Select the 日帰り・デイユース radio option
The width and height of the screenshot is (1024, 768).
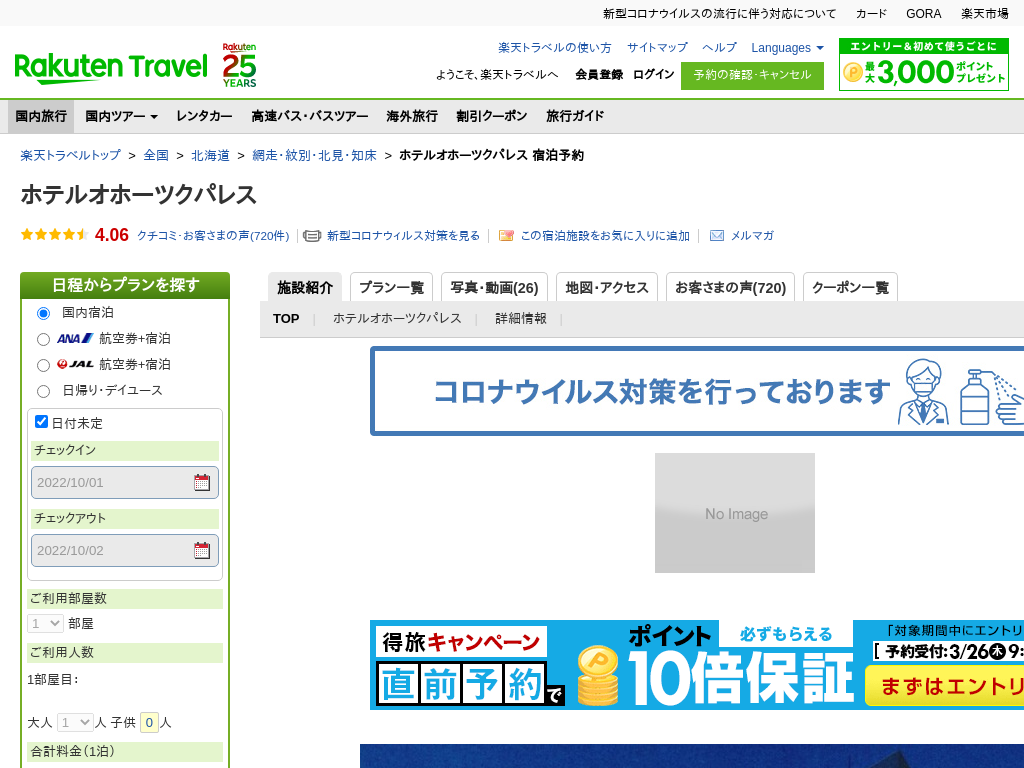[43, 391]
